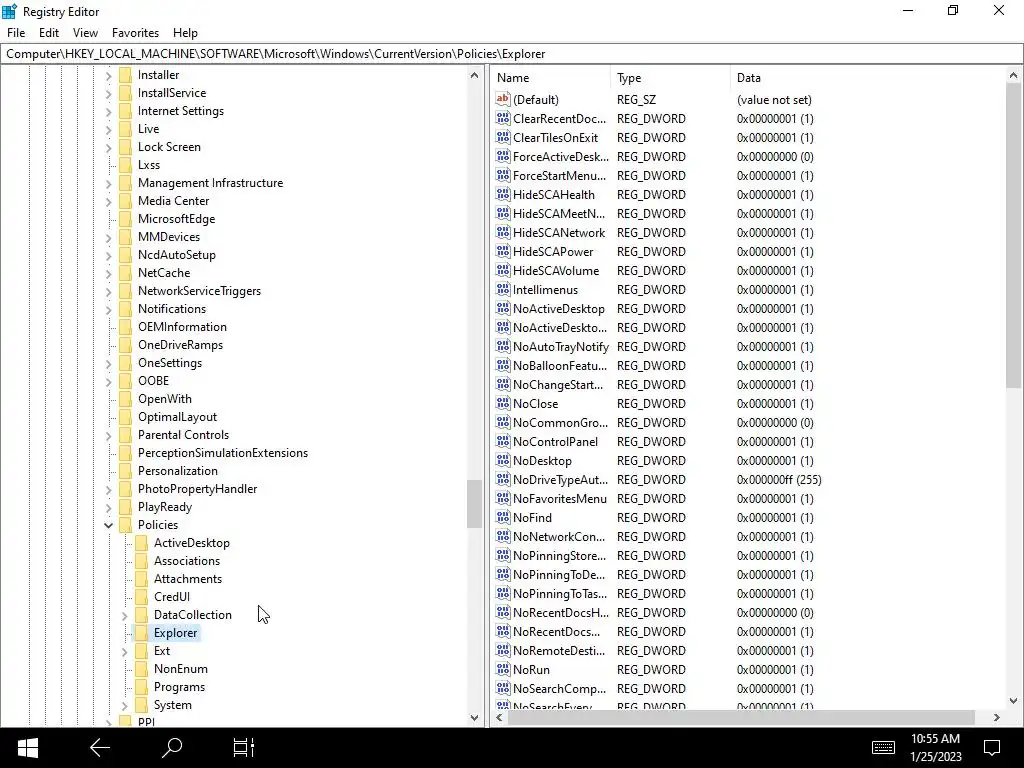
Task: Open the Edit menu
Action: (x=49, y=33)
